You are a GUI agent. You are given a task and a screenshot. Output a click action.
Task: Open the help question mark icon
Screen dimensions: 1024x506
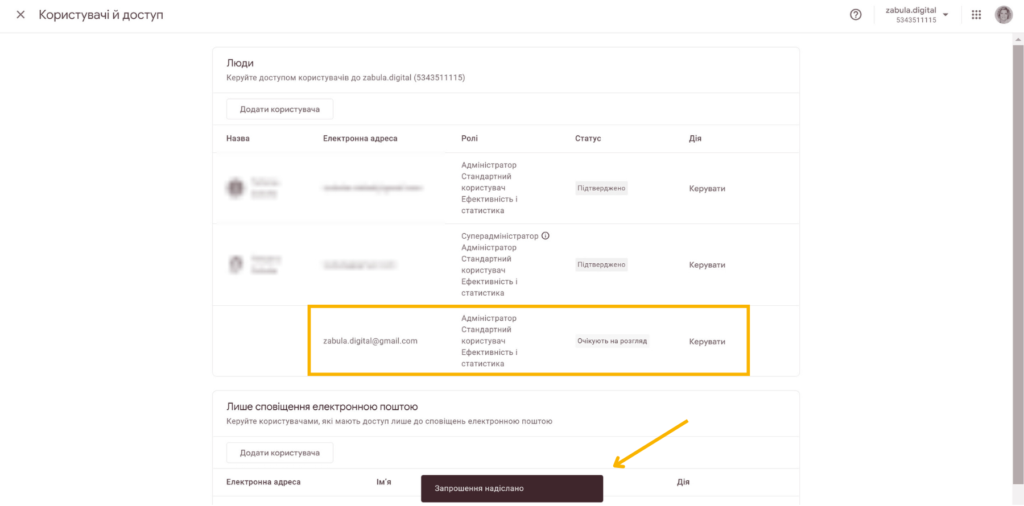pos(856,14)
